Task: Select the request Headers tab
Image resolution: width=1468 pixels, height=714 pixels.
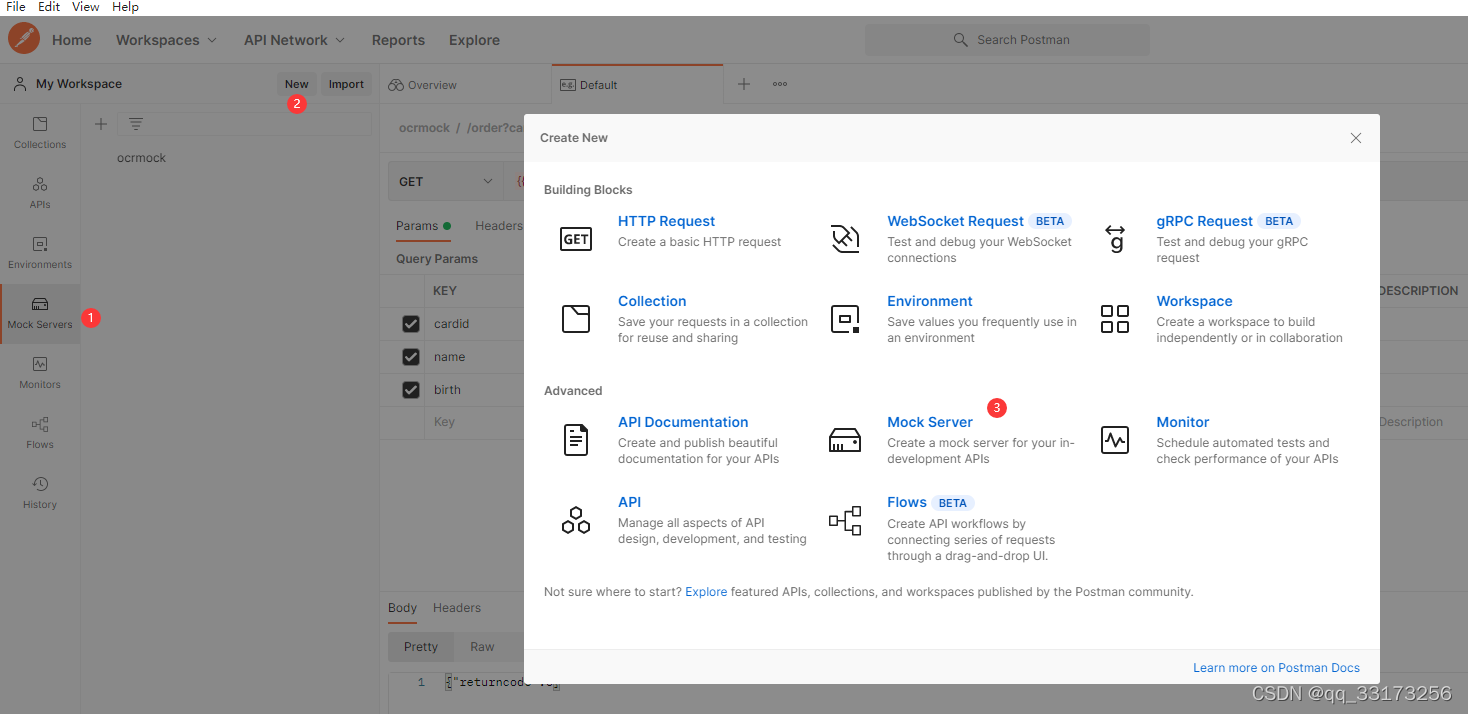Action: [x=498, y=226]
